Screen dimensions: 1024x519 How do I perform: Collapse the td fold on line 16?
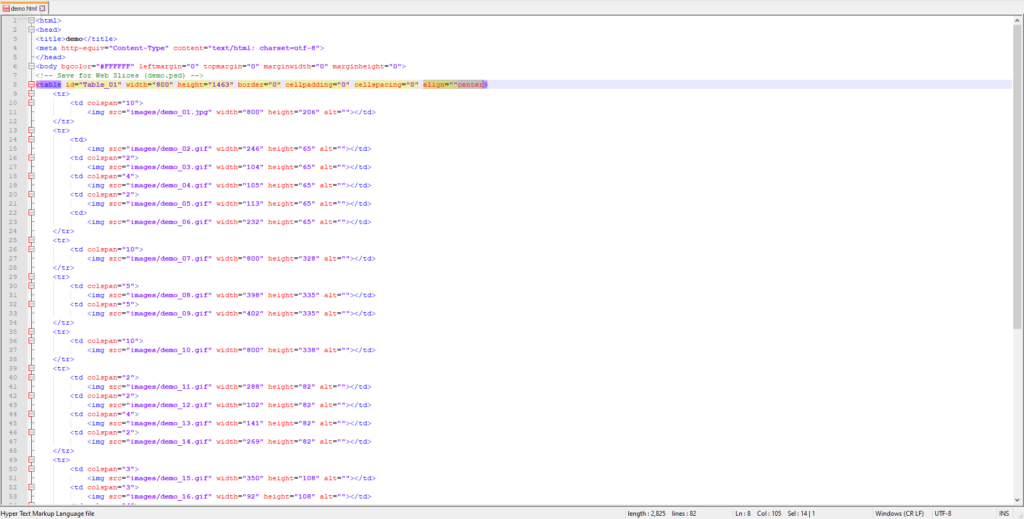(x=31, y=158)
